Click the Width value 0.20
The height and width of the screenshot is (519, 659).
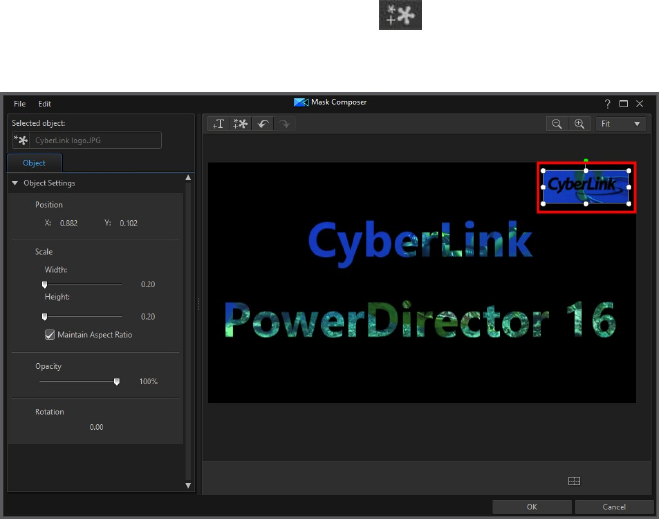(148, 285)
